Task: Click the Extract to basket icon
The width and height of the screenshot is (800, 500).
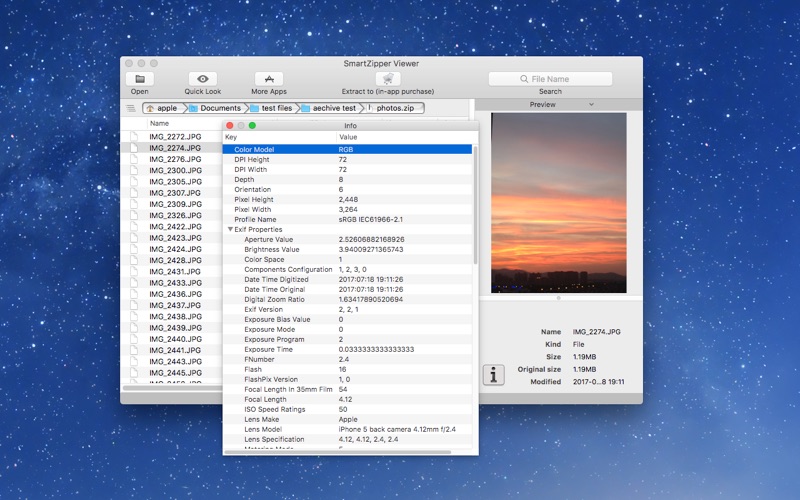Action: pyautogui.click(x=387, y=79)
